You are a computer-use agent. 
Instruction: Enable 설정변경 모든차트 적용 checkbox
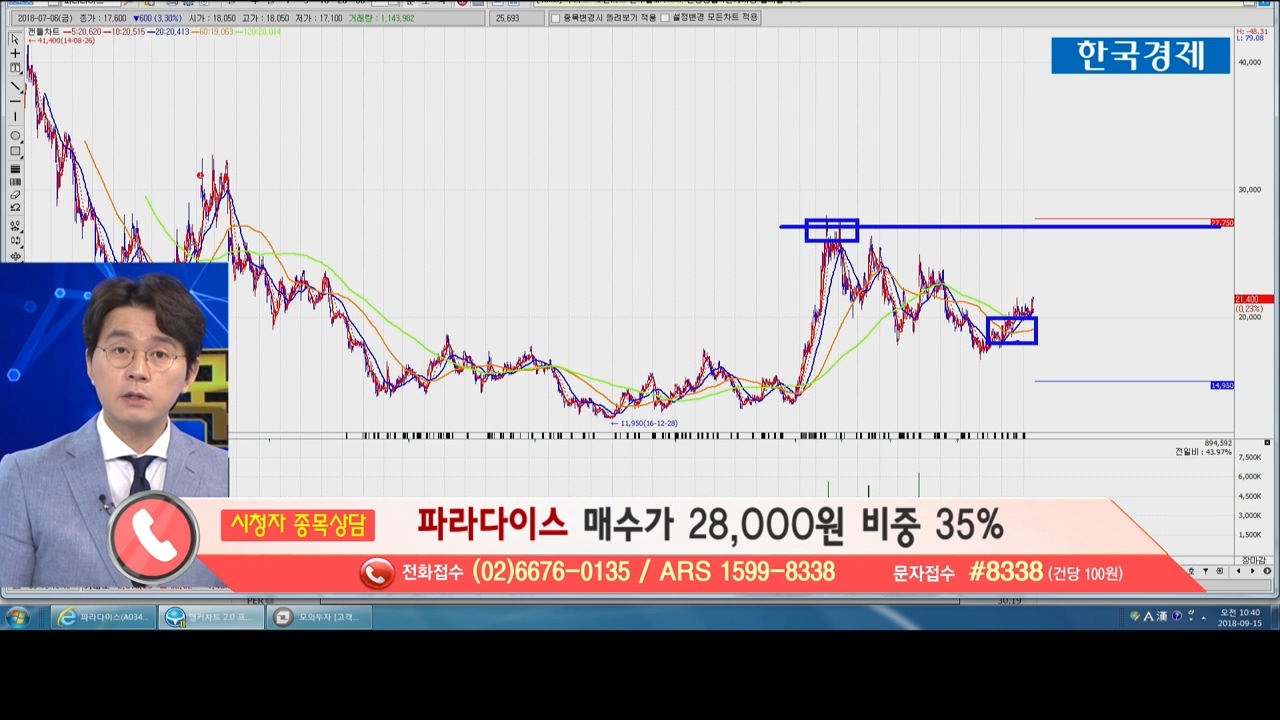(x=665, y=18)
